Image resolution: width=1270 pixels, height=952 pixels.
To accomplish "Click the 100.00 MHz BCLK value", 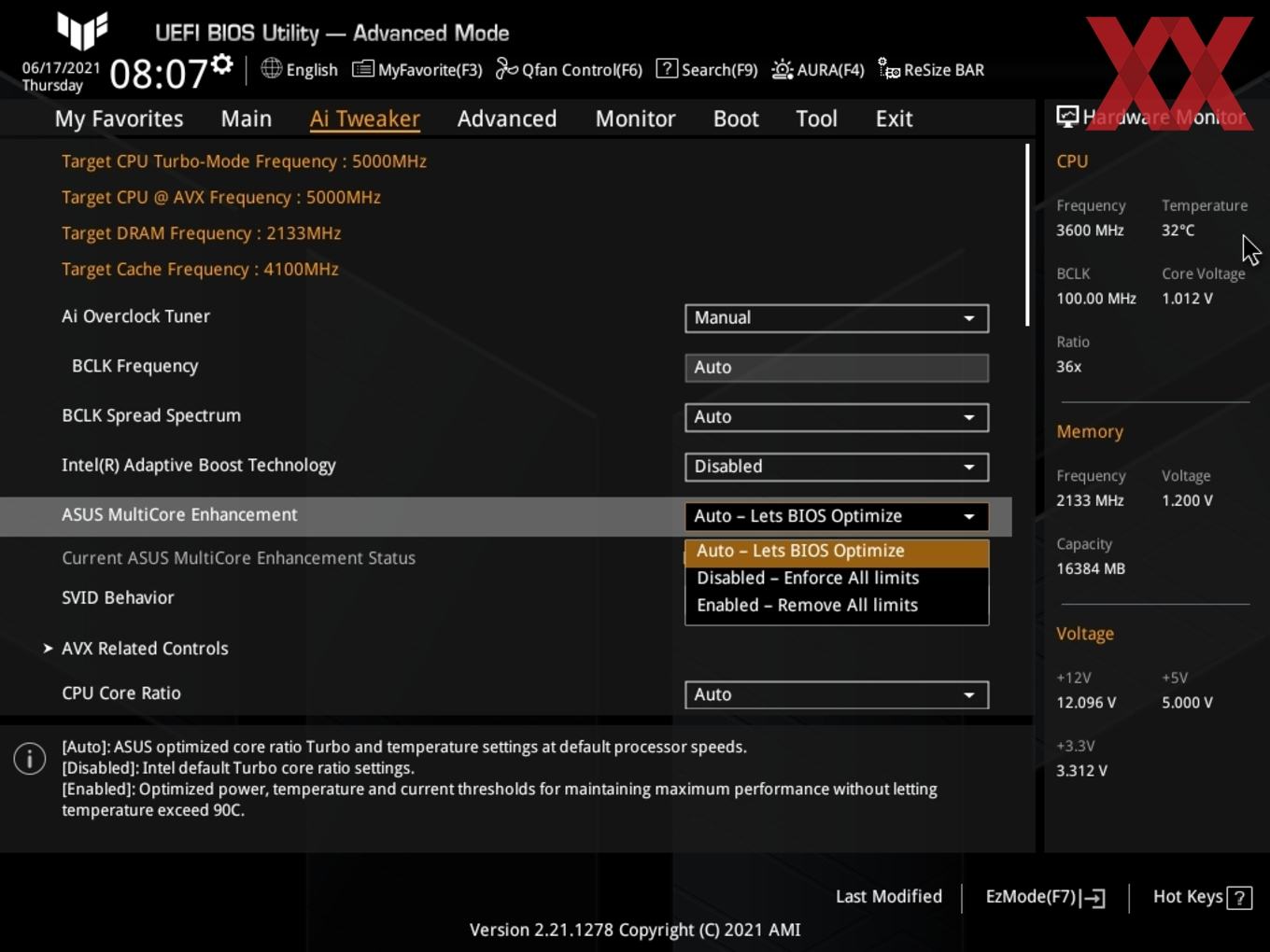I will coord(1096,299).
